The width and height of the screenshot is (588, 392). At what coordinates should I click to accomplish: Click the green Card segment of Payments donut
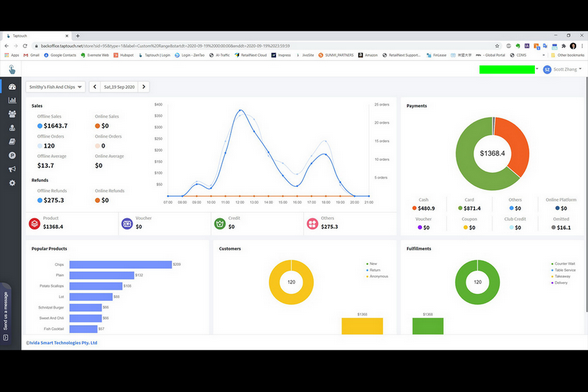coord(466,158)
